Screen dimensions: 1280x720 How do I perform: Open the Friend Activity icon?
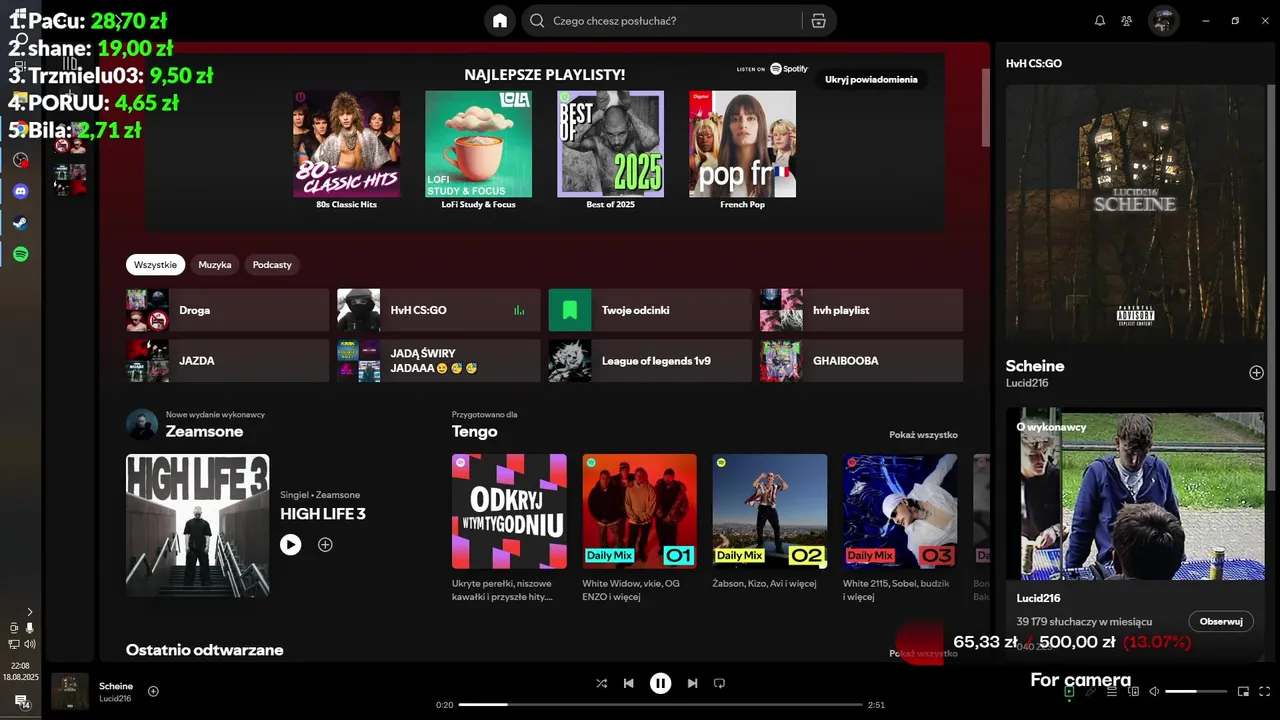[x=1127, y=21]
